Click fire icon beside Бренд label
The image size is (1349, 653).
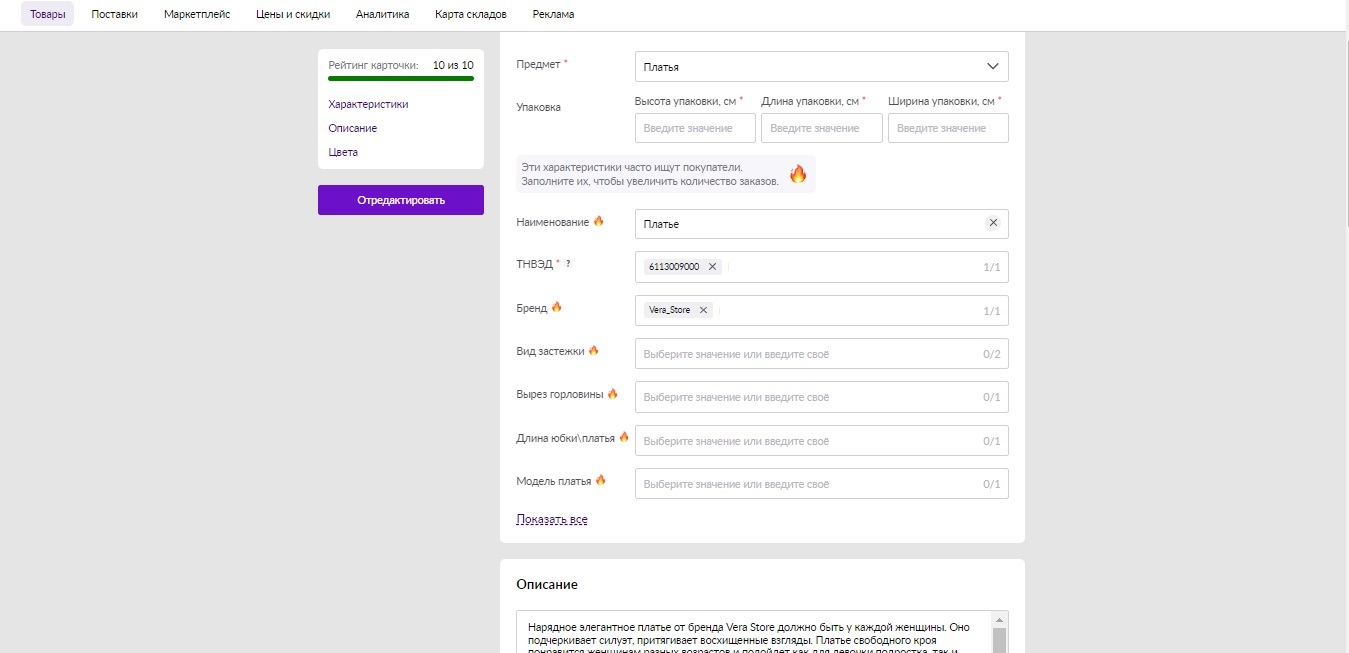click(x=557, y=308)
